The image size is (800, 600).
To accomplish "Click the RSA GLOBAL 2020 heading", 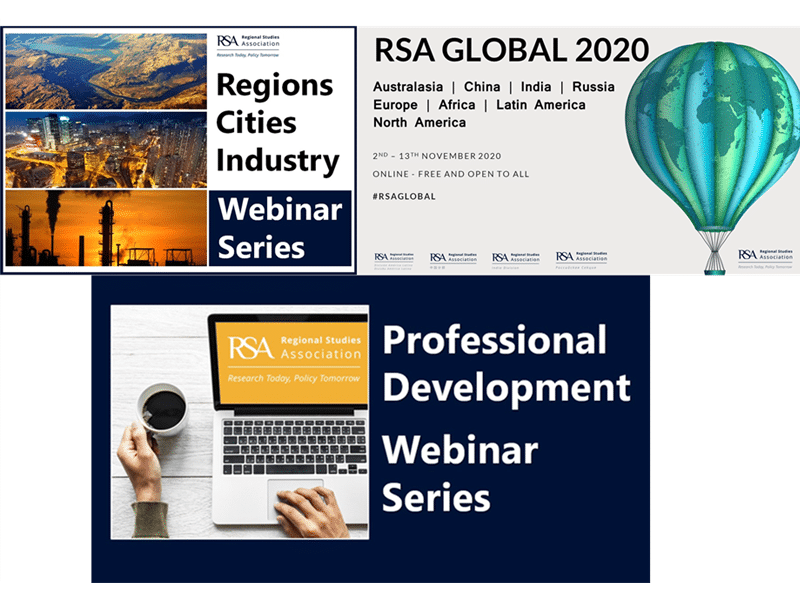I will 511,50.
